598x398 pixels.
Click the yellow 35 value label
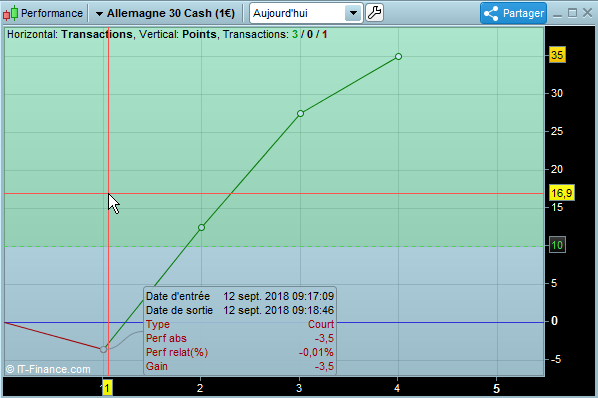tap(557, 55)
